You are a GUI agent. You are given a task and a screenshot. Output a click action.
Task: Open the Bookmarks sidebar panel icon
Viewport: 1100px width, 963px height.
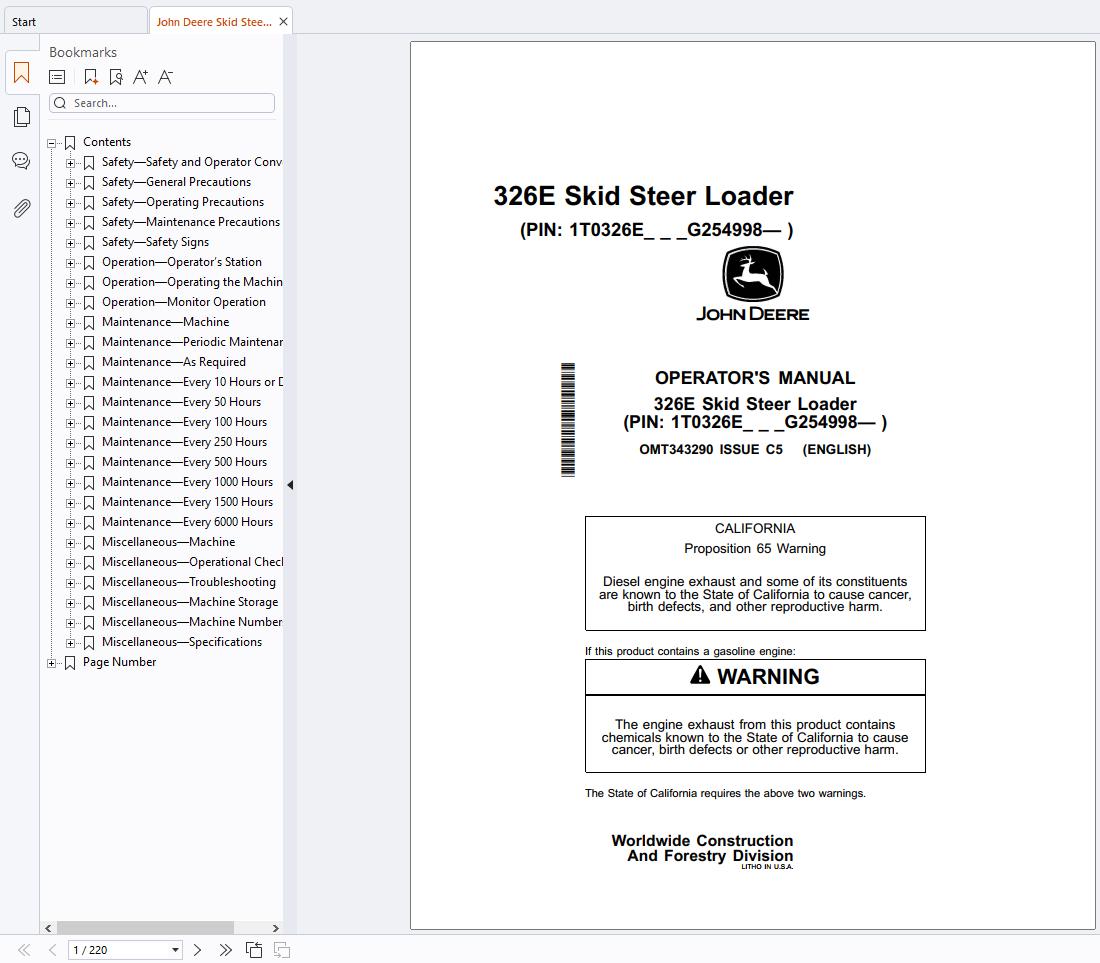point(22,73)
